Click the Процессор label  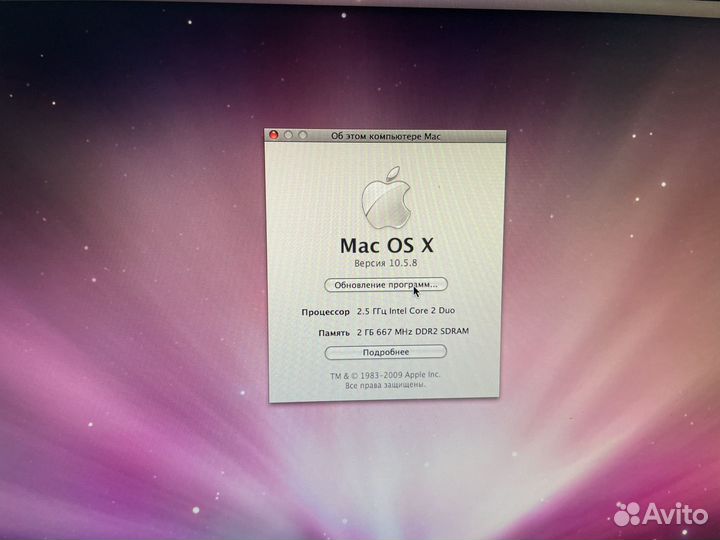pos(326,312)
